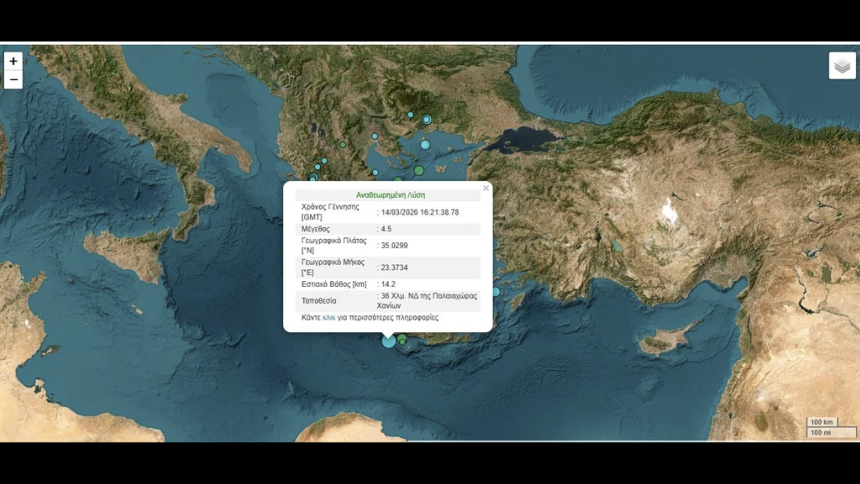Click the latitude value 35.0299

pos(394,245)
